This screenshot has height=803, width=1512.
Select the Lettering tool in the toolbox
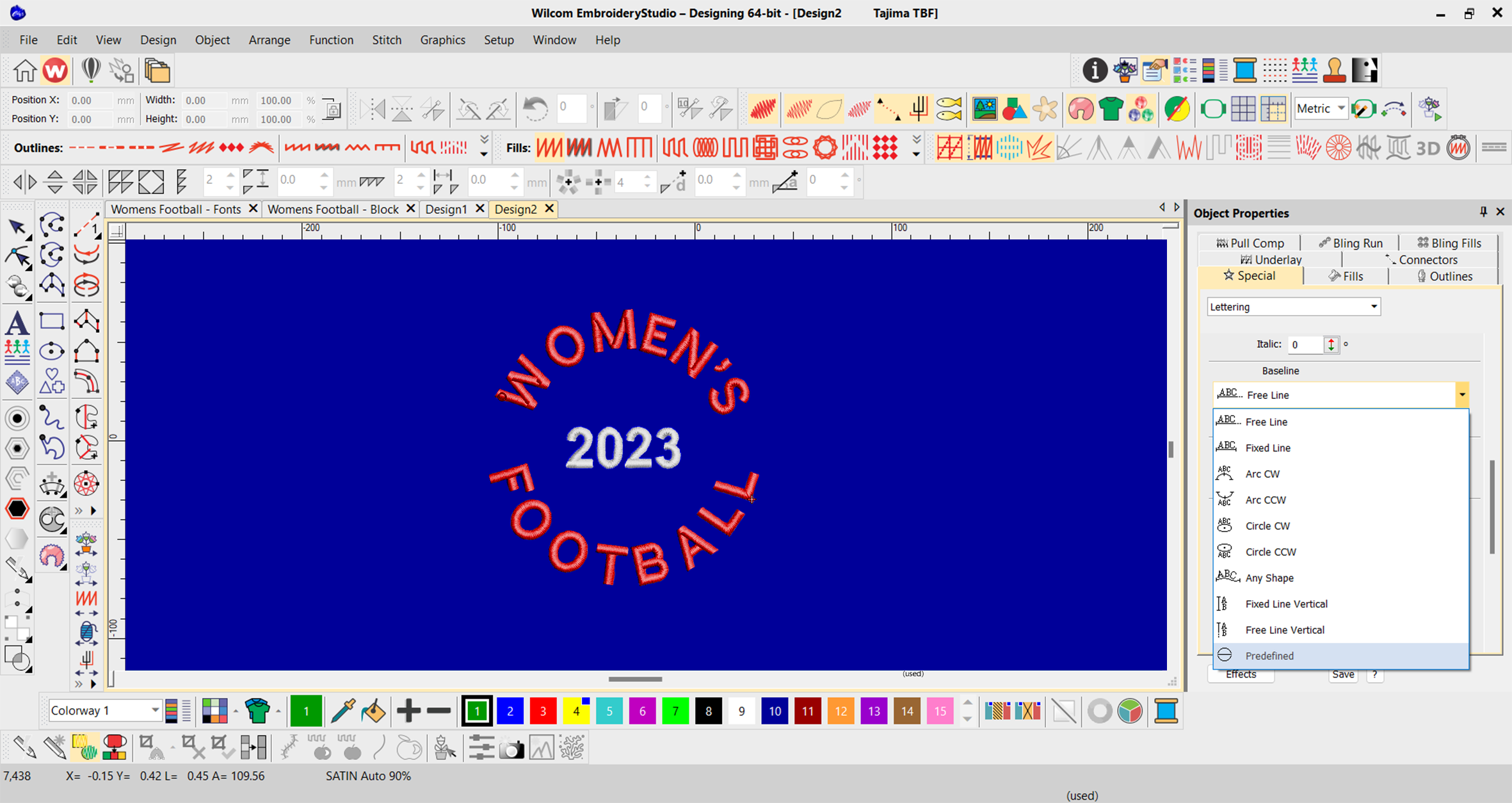(x=17, y=322)
